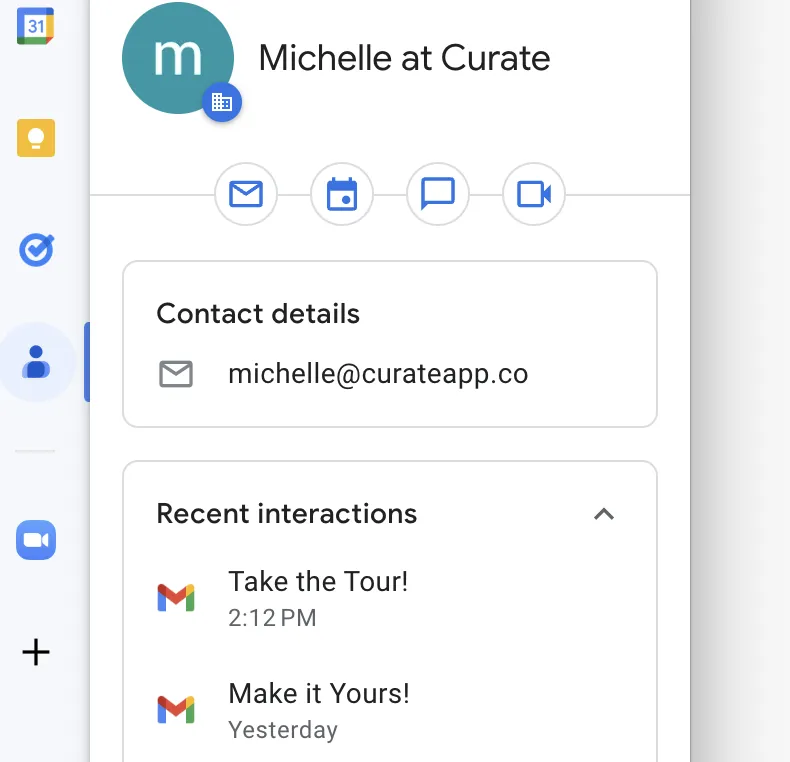The image size is (790, 762).
Task: Click the organization badge on the avatar
Action: click(222, 102)
